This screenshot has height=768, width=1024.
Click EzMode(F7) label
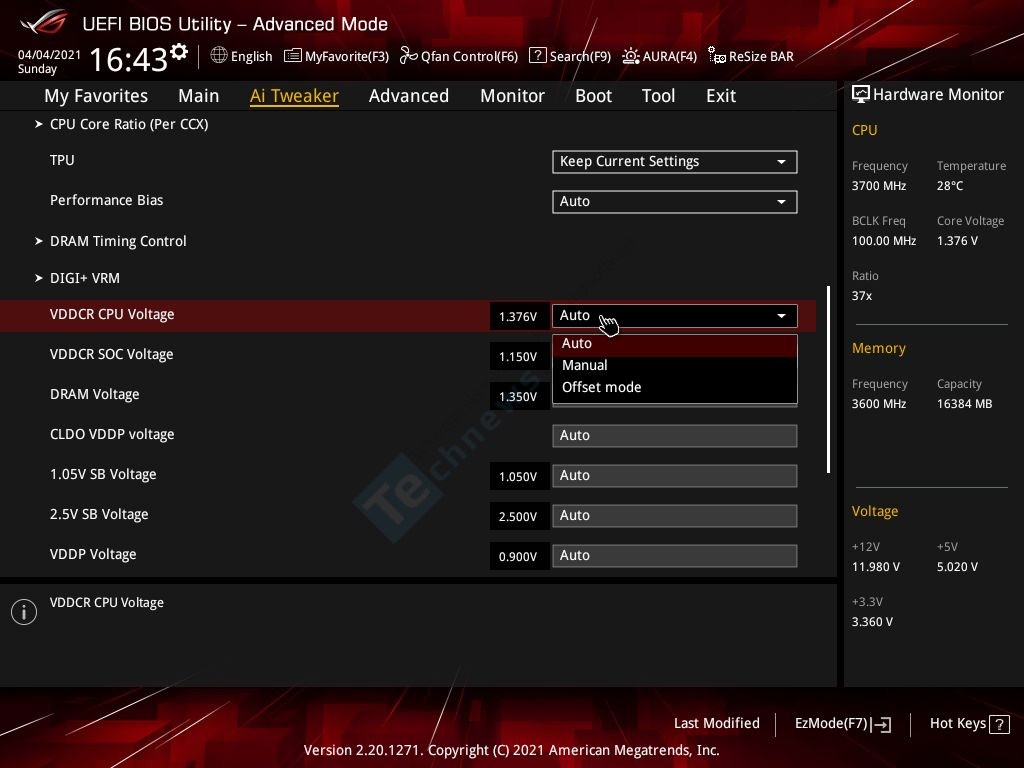click(831, 724)
